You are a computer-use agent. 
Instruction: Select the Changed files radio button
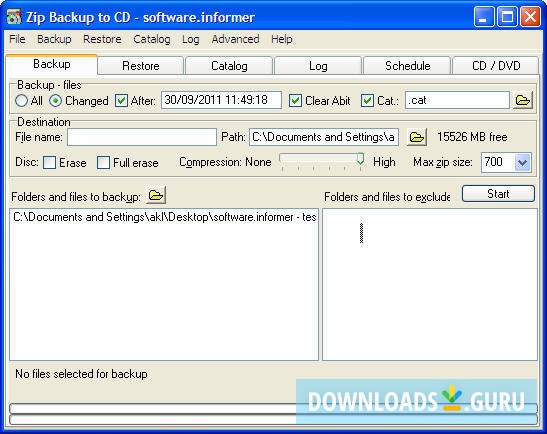55,101
